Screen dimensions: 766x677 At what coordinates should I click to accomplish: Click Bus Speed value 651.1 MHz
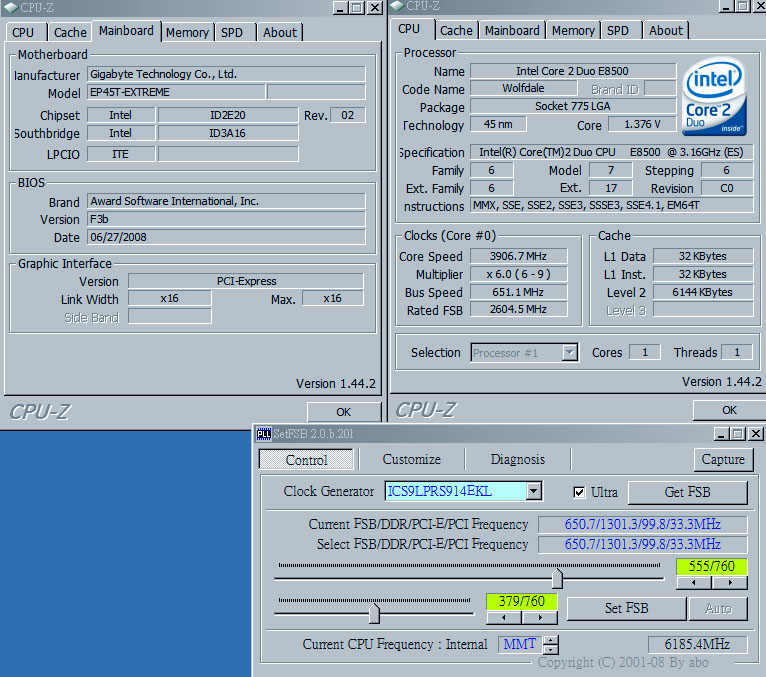pyautogui.click(x=518, y=292)
